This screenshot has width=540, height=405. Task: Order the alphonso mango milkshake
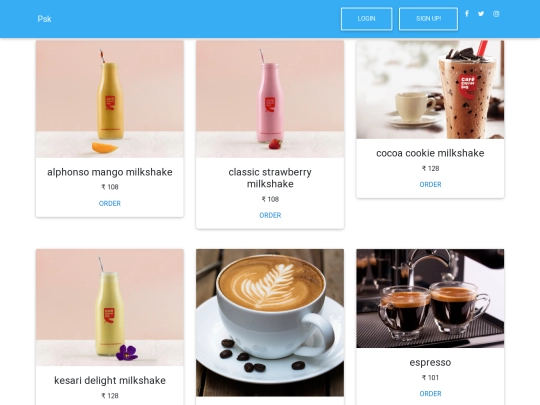110,204
